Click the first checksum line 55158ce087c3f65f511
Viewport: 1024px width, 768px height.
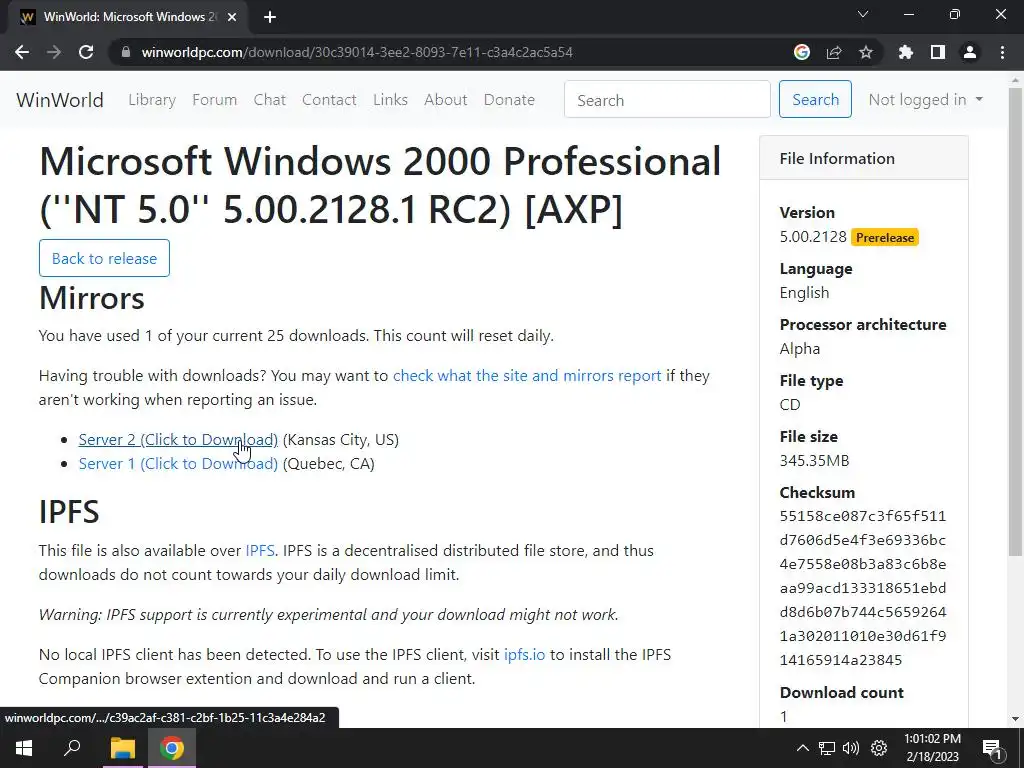coord(863,516)
